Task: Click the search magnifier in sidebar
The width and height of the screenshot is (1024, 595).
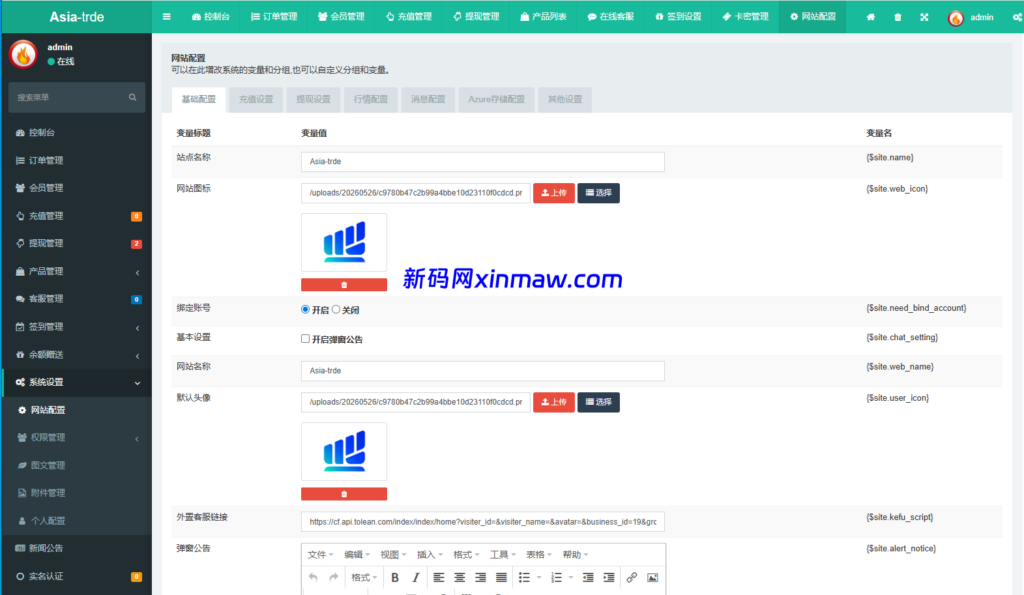Action: (133, 97)
